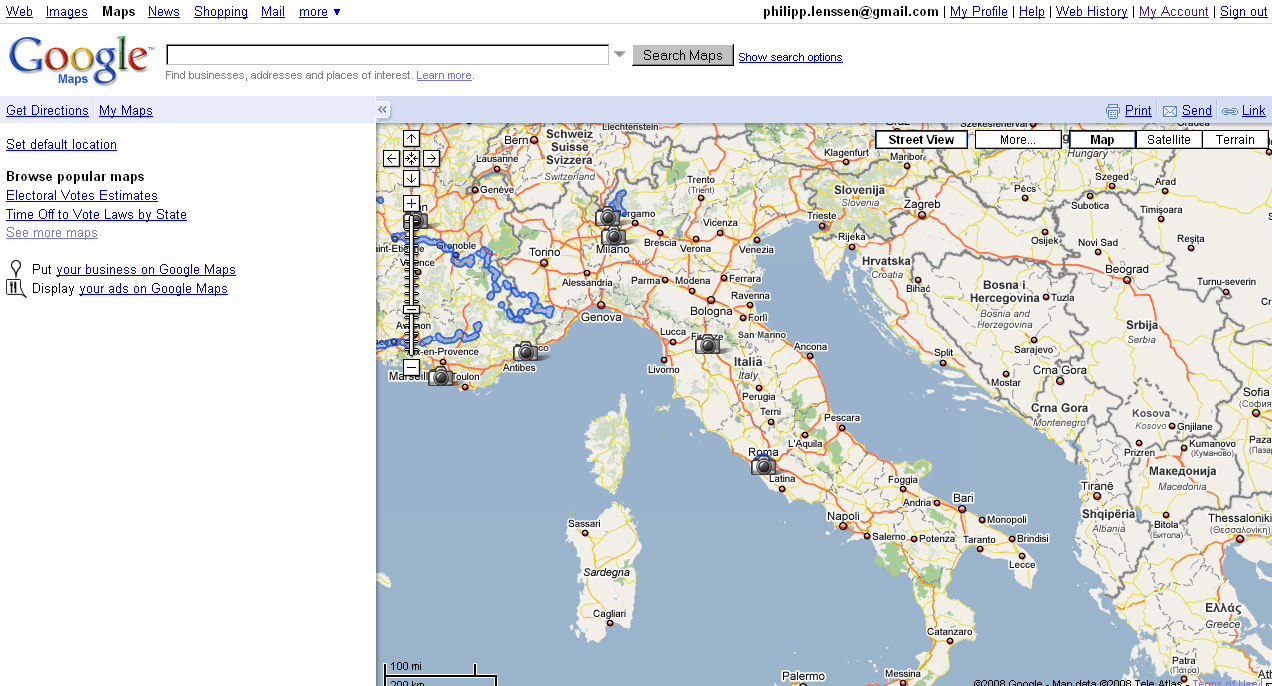Viewport: 1272px width, 686px height.
Task: Pan the map down with arrow
Action: pyautogui.click(x=411, y=178)
